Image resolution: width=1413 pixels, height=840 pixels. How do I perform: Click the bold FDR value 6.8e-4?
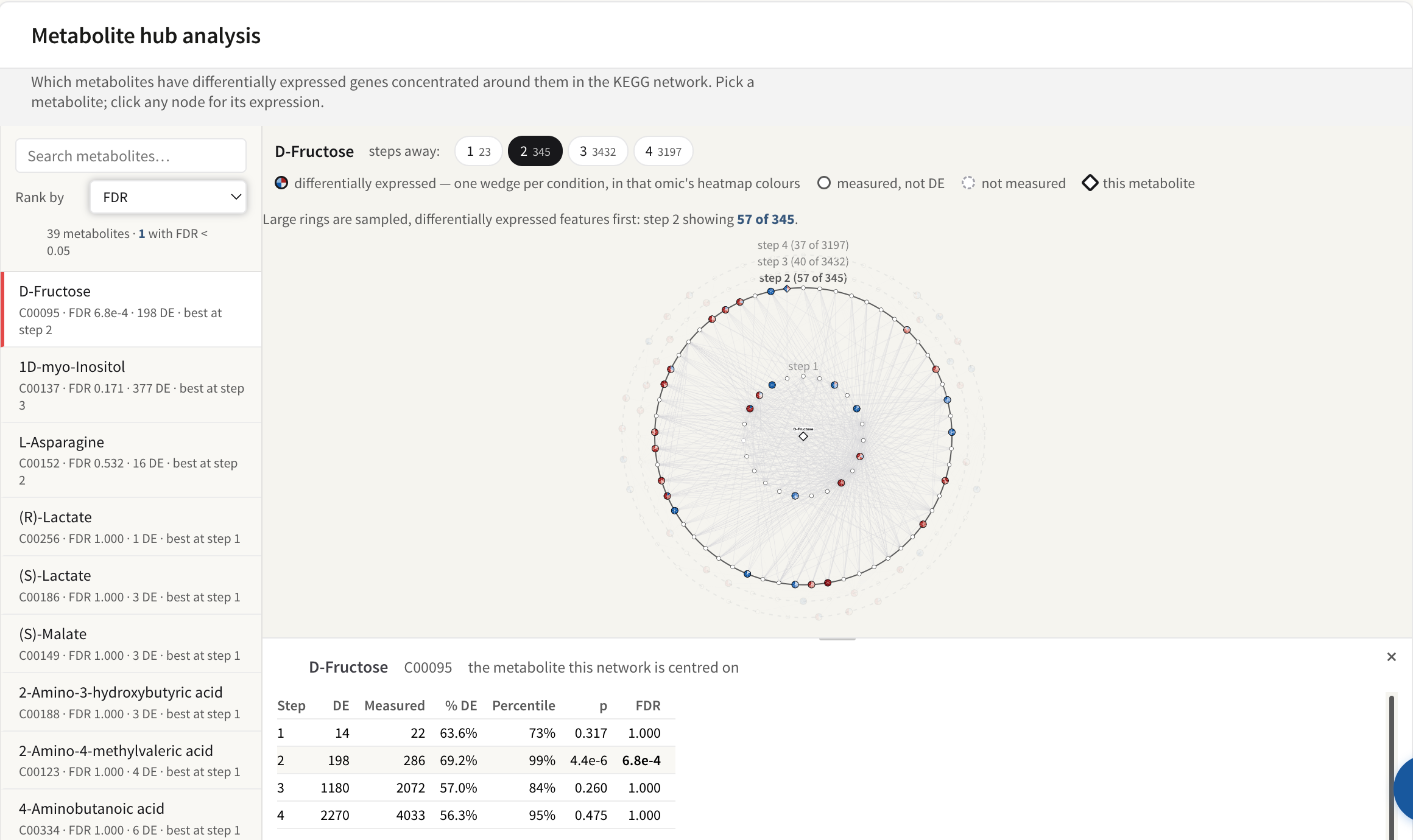(641, 760)
